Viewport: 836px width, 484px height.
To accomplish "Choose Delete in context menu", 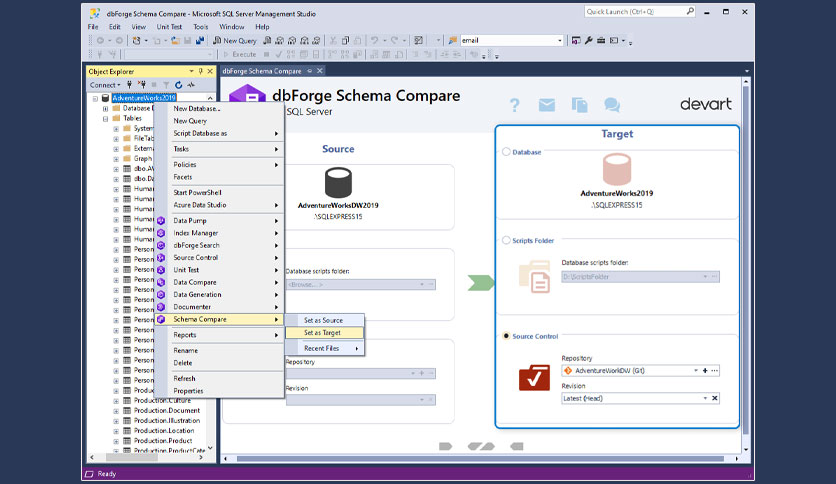I will 219,363.
